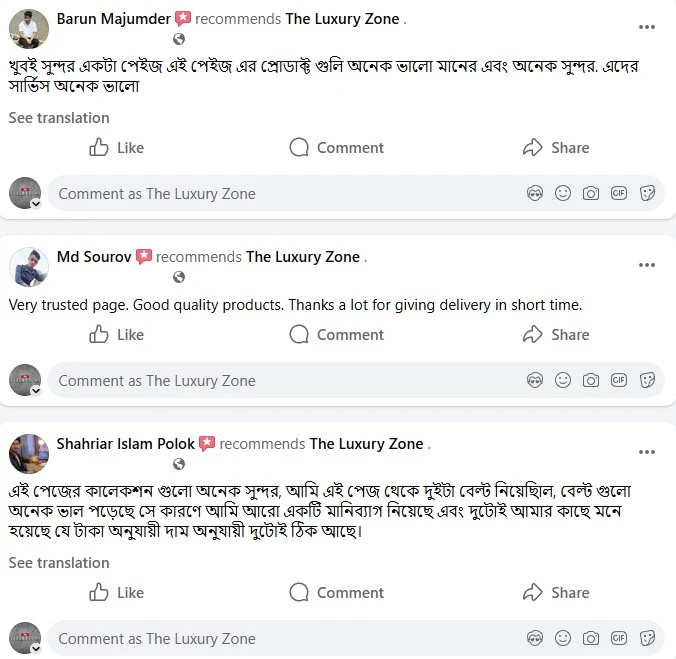Type in the comment field under Md Sourov's post

(280, 380)
